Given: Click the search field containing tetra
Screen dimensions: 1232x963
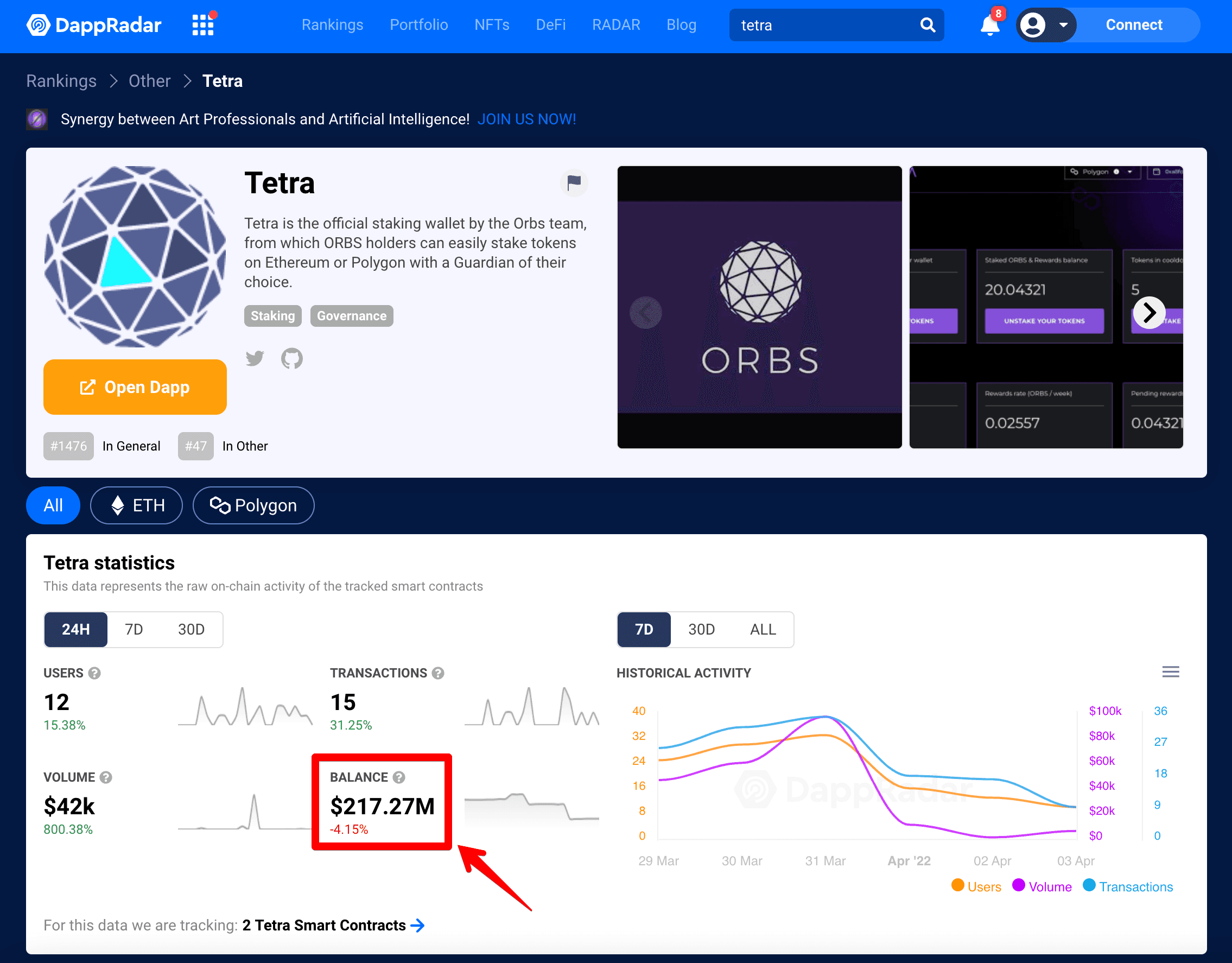Looking at the screenshot, I should coord(836,25).
